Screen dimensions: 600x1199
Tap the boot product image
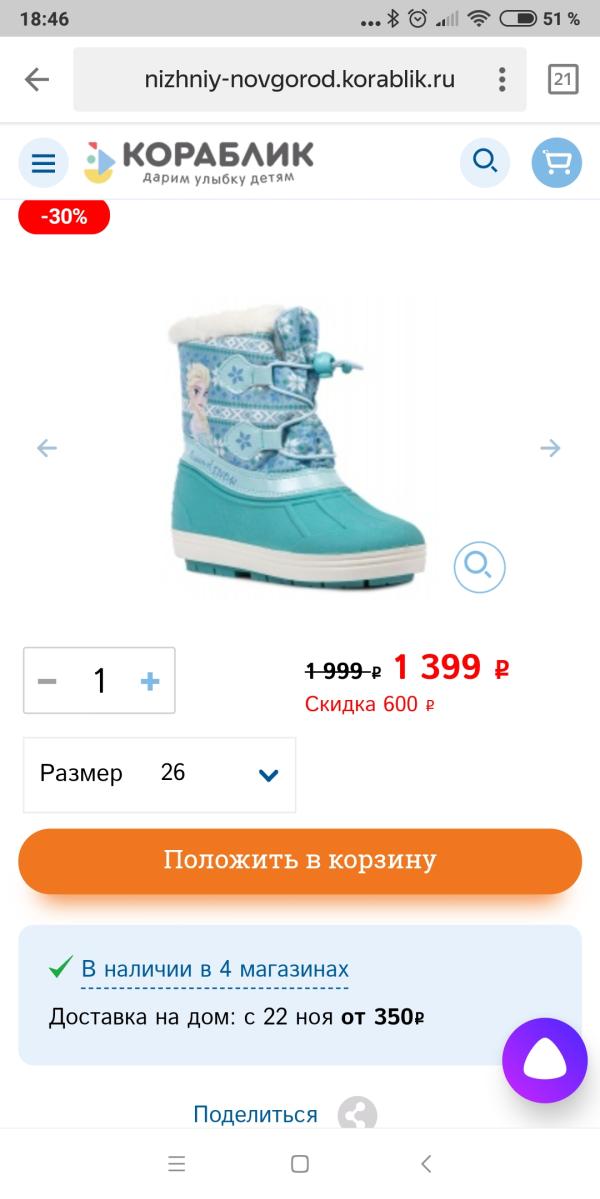point(297,447)
